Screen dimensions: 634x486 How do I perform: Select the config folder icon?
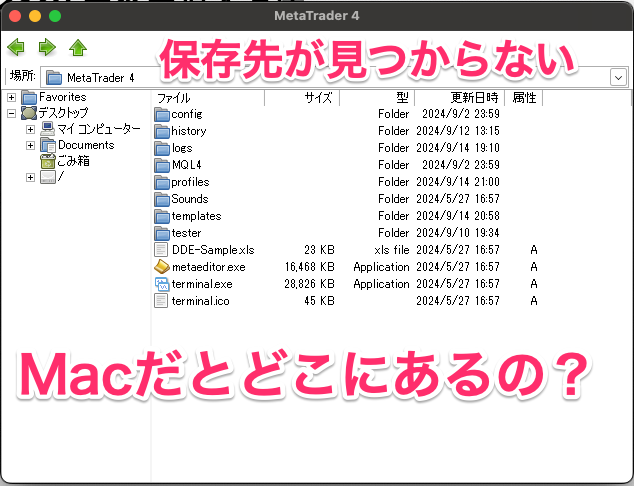pos(162,114)
